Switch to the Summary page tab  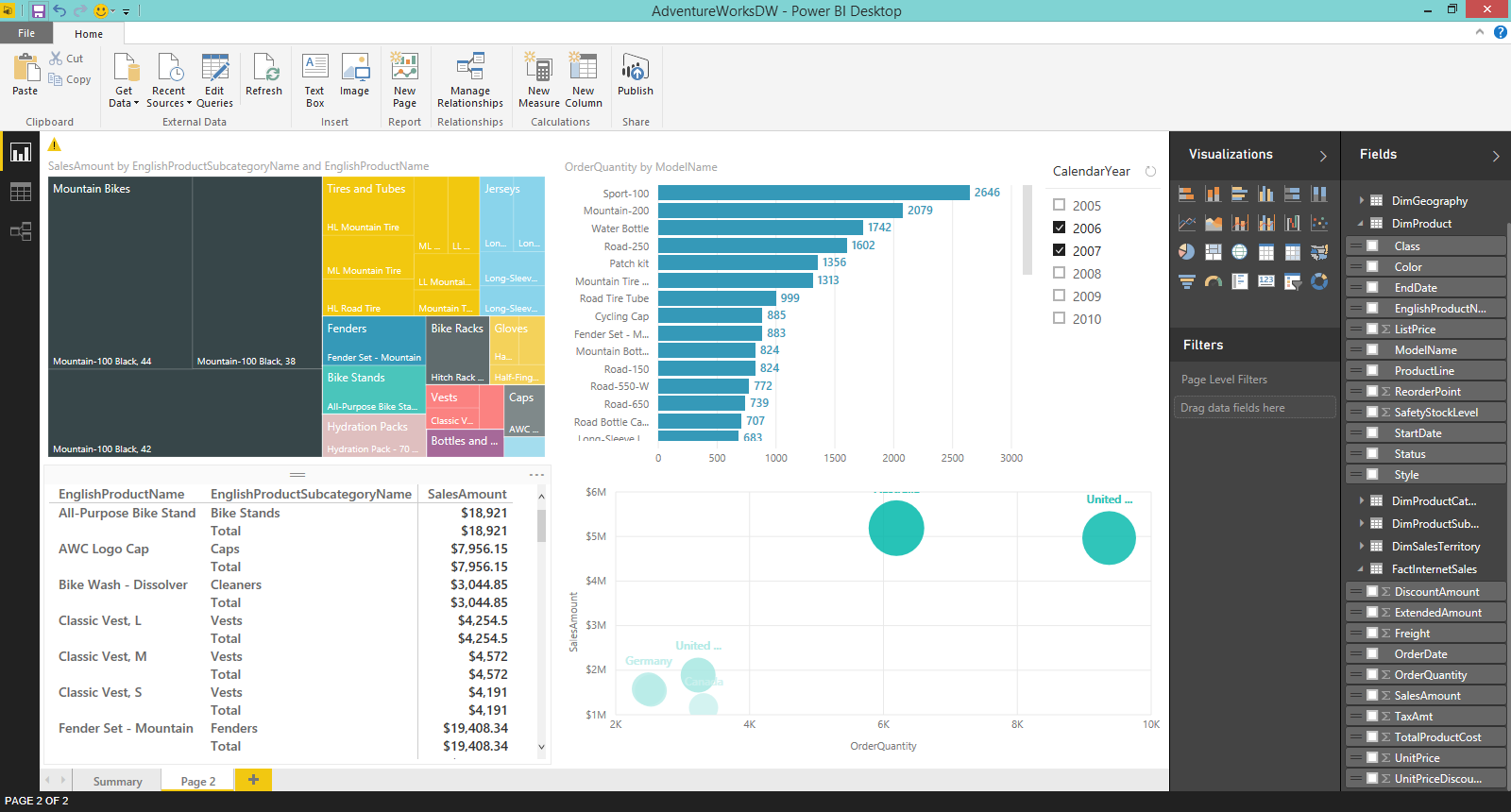click(117, 781)
